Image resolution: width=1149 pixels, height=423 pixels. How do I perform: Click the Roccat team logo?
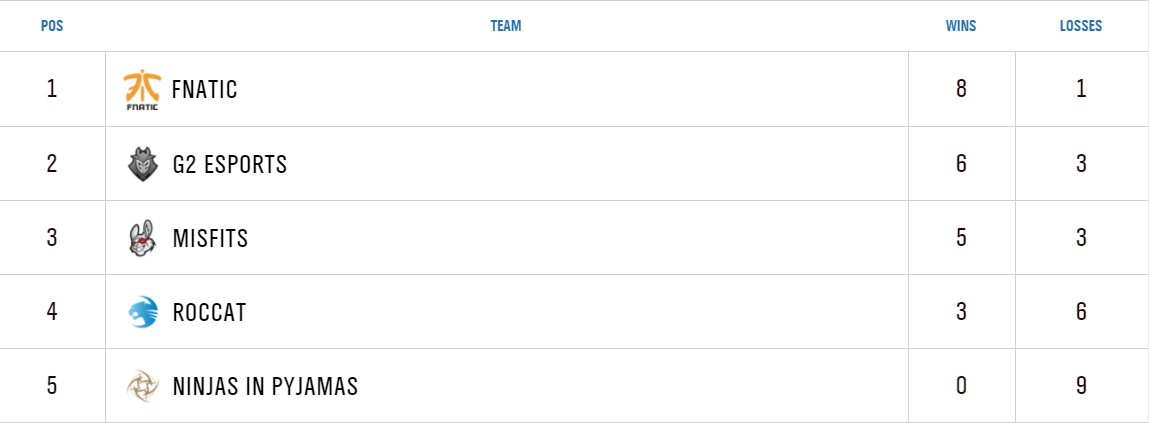click(x=142, y=312)
